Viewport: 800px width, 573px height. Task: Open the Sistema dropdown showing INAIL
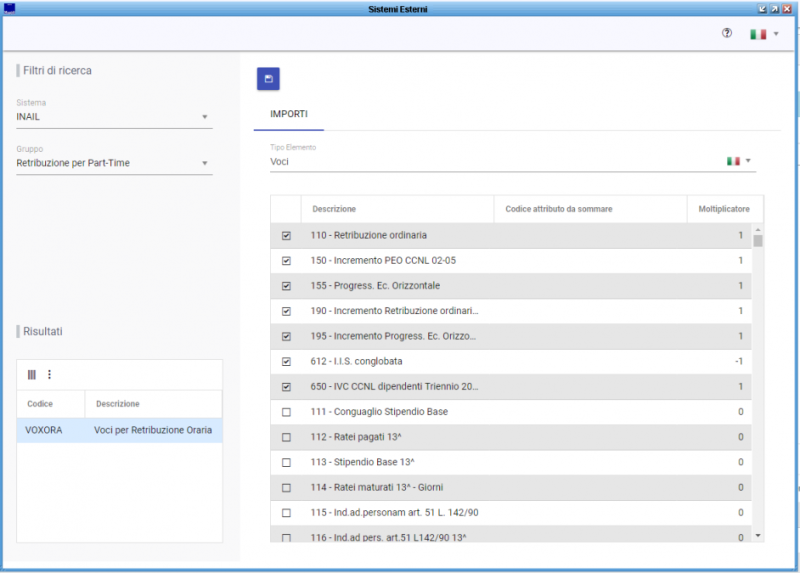click(114, 117)
